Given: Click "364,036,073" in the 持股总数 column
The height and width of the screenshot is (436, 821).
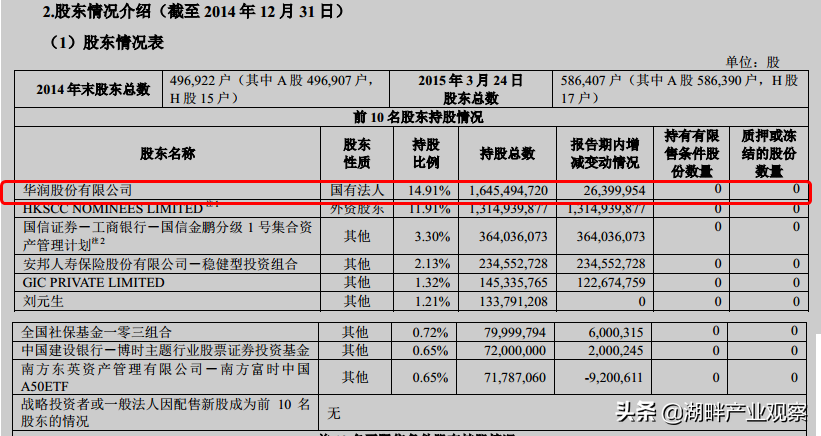Looking at the screenshot, I should coord(513,237).
